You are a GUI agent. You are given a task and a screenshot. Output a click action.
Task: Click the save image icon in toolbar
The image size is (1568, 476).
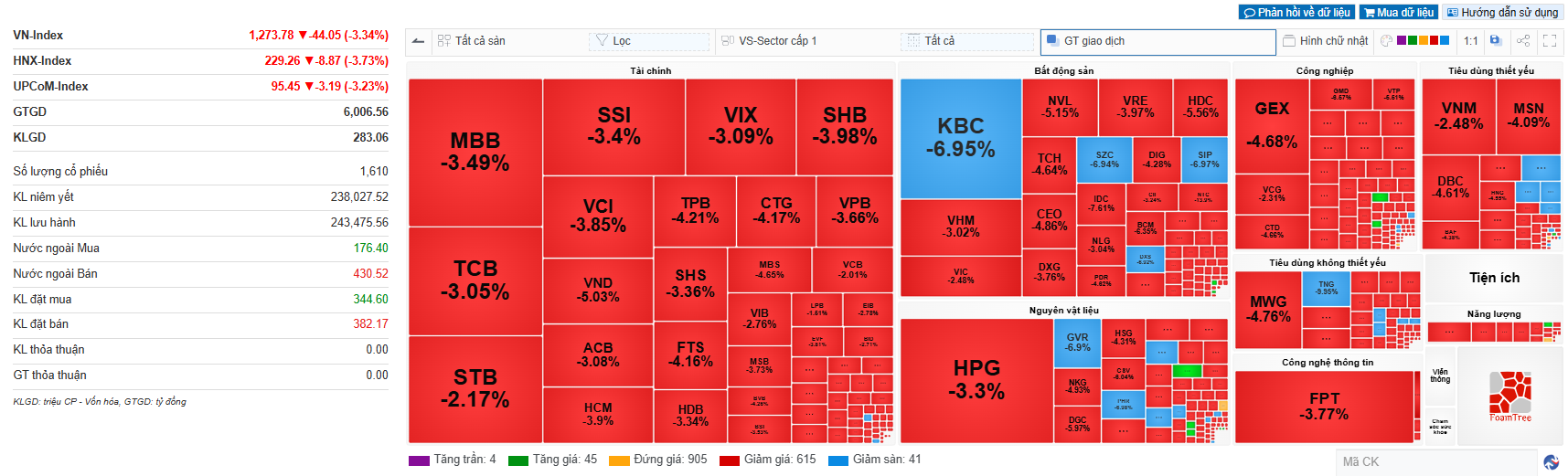tap(1496, 40)
